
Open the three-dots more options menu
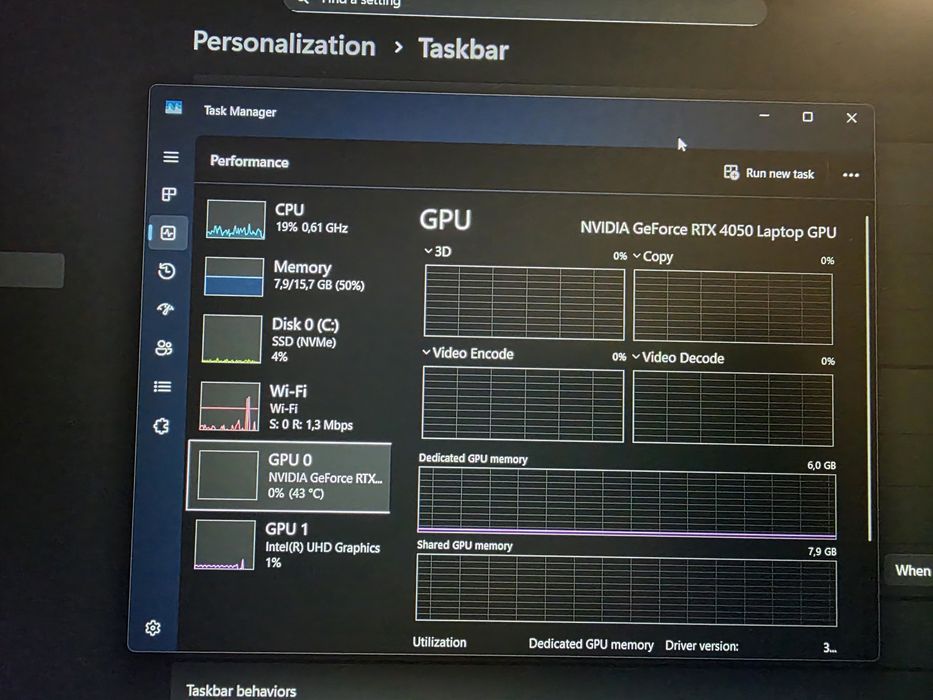point(851,175)
